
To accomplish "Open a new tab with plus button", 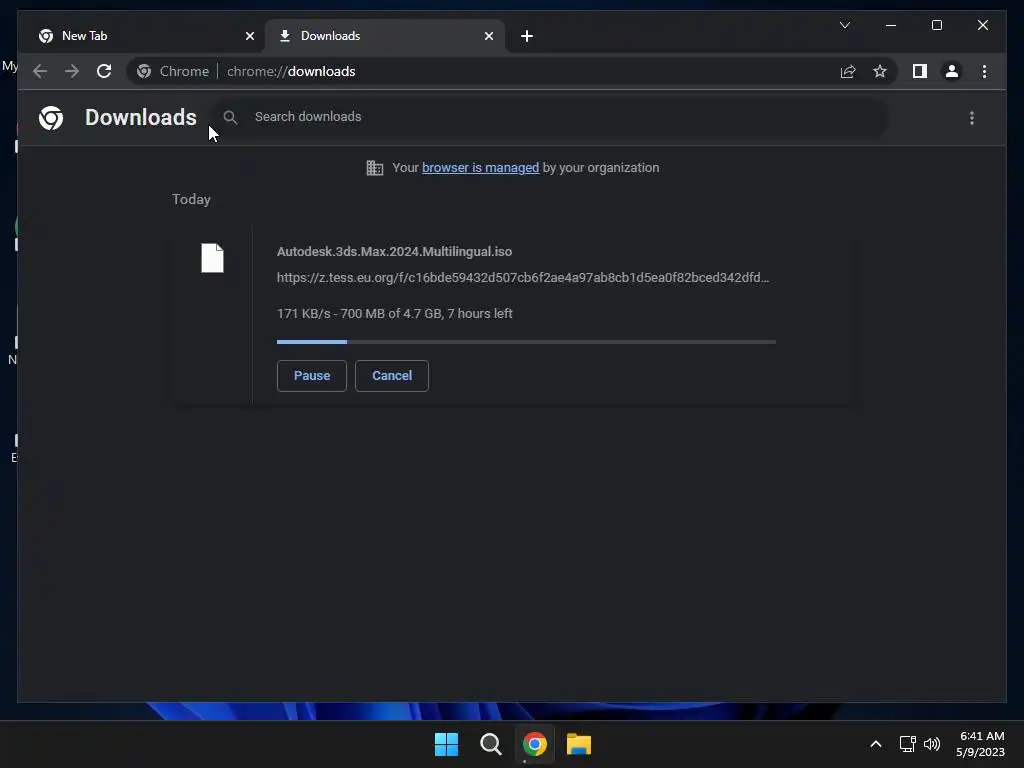I will (x=527, y=36).
